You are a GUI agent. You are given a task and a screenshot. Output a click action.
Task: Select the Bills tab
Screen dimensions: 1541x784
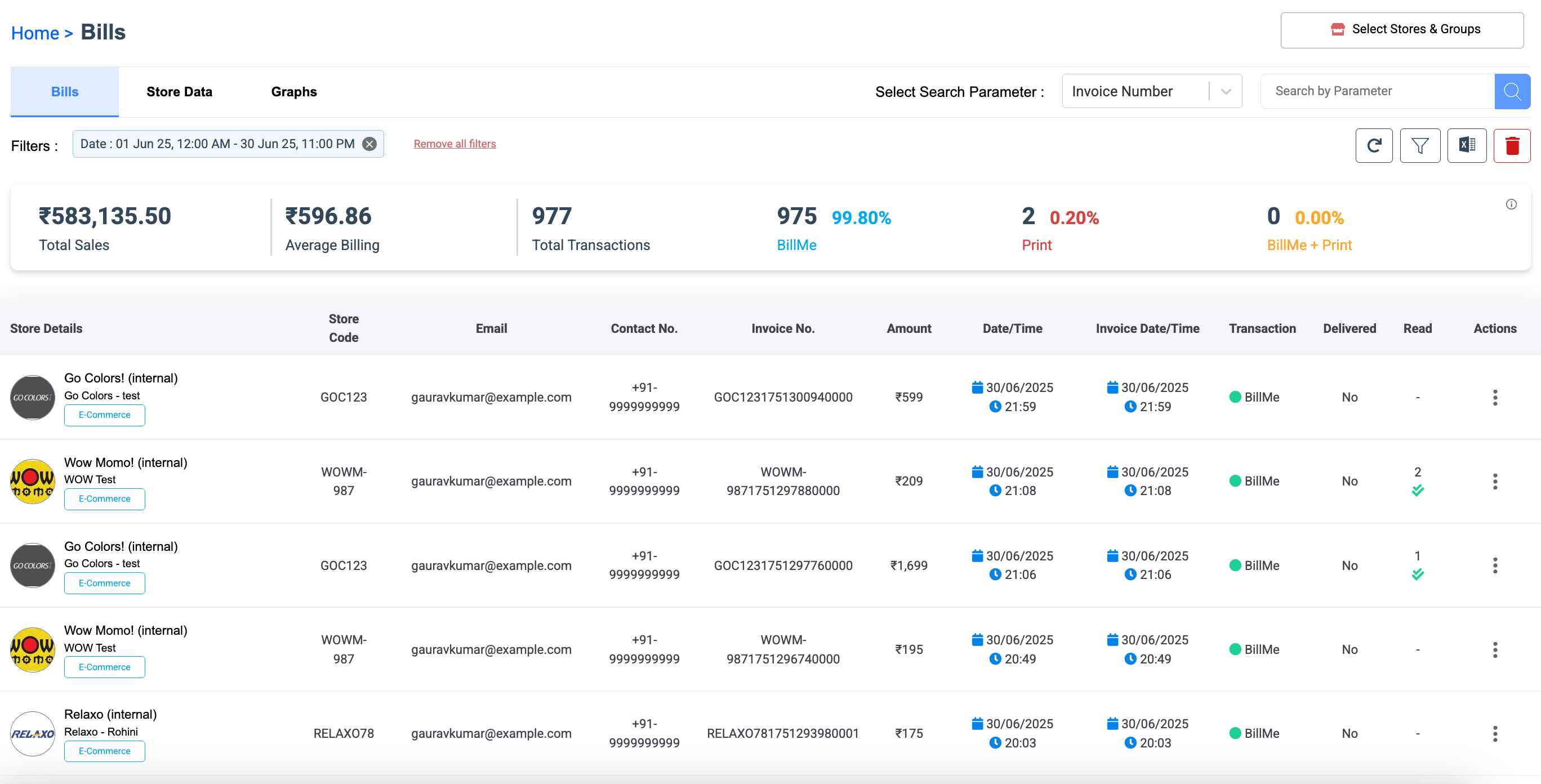click(65, 91)
